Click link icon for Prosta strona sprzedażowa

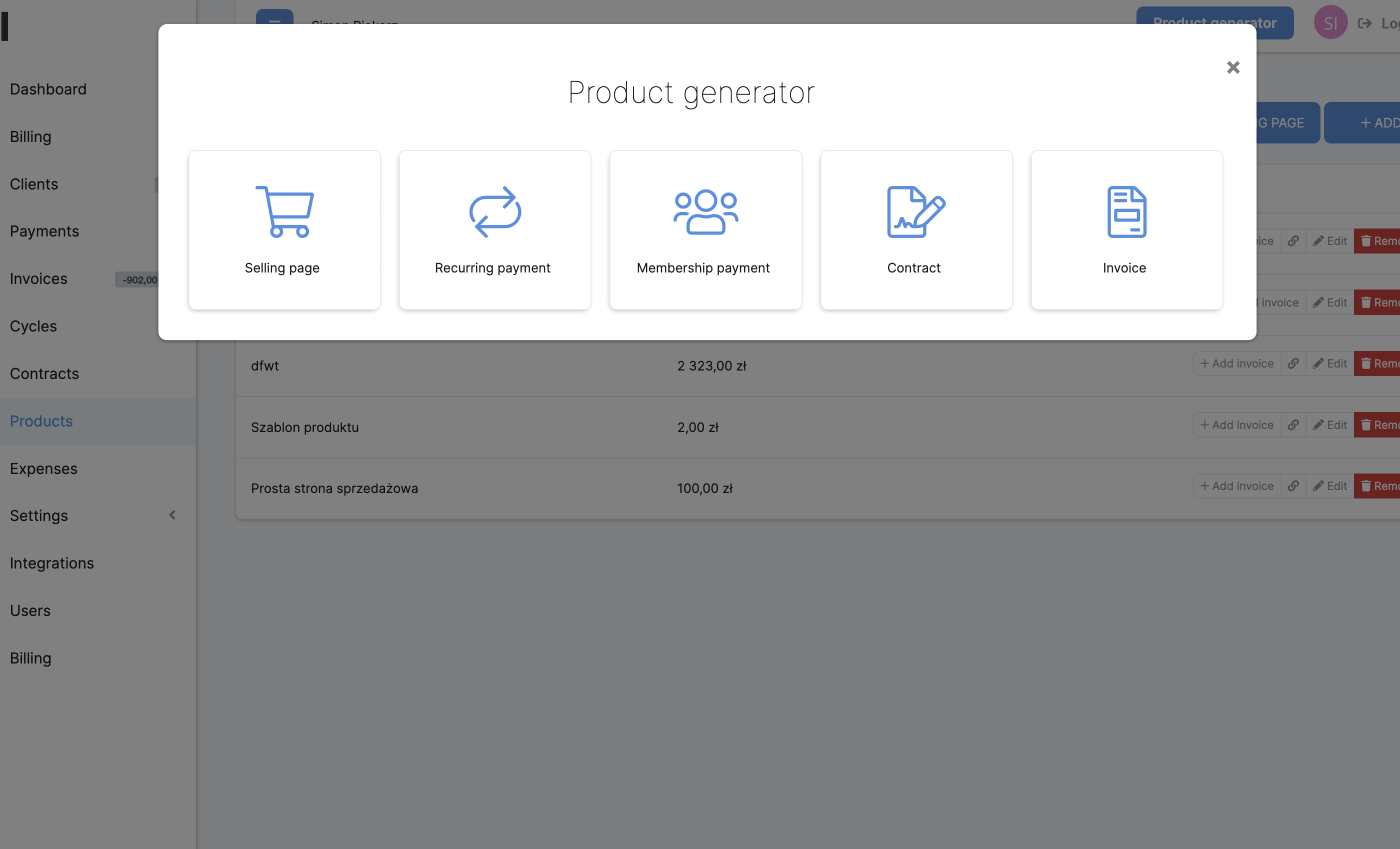1292,486
